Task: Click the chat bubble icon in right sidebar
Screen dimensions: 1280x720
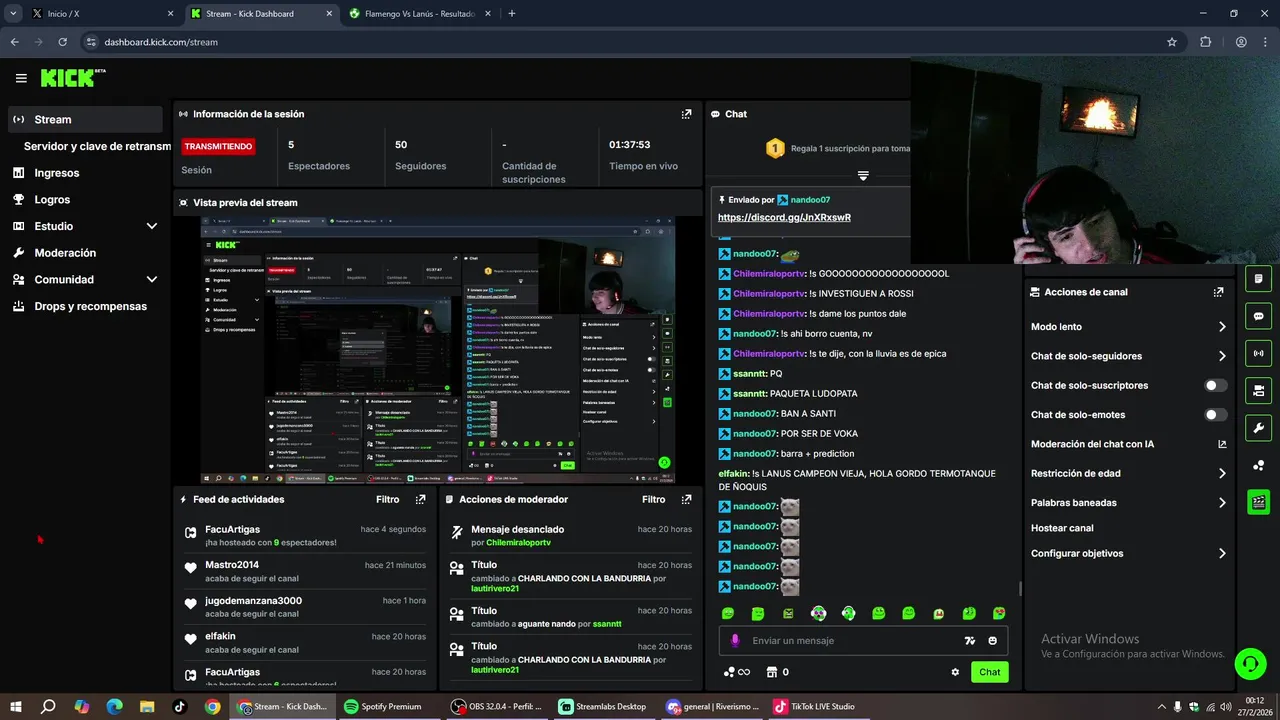Action: [x=1258, y=316]
